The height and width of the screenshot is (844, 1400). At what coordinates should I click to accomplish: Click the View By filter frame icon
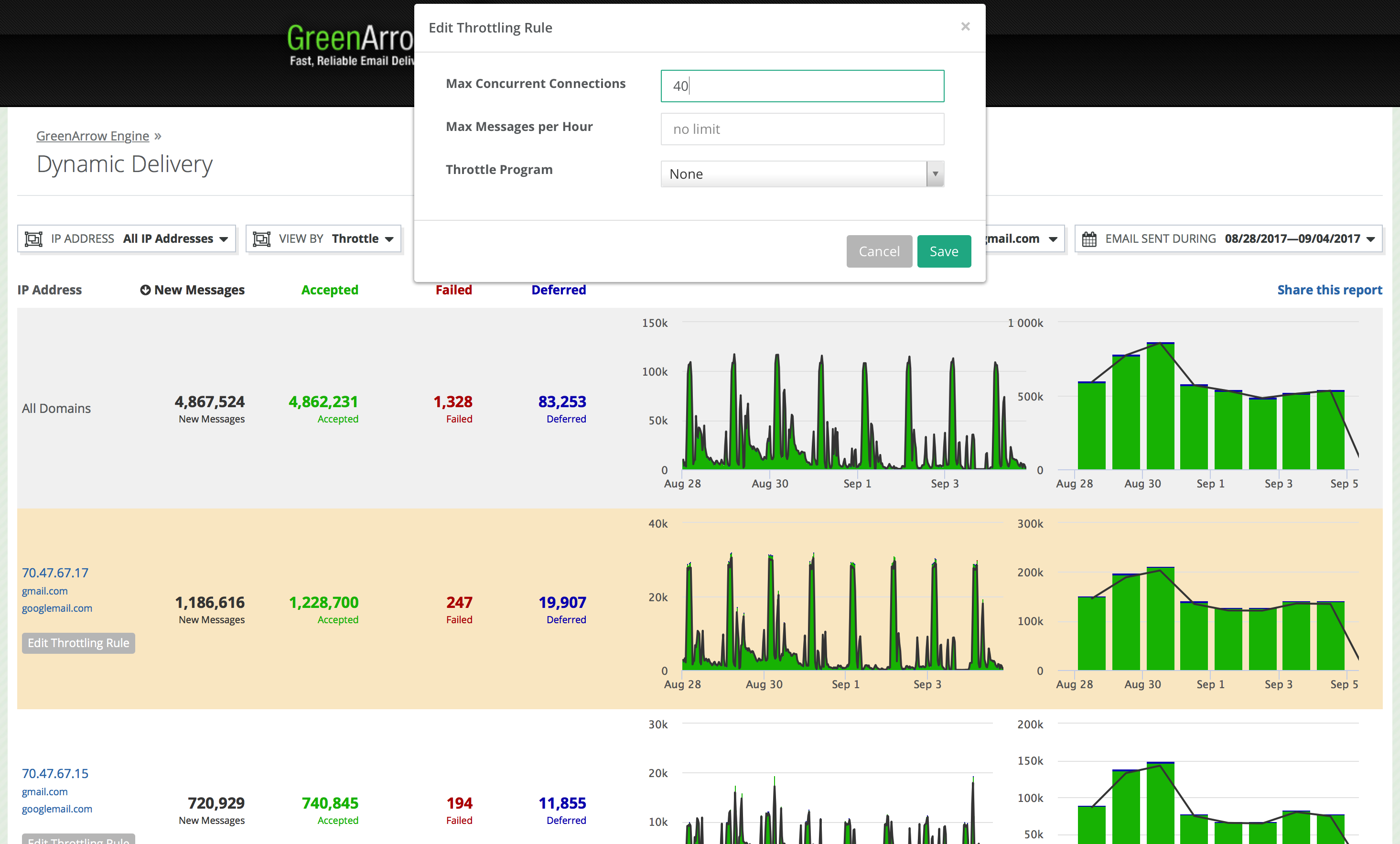pyautogui.click(x=261, y=238)
